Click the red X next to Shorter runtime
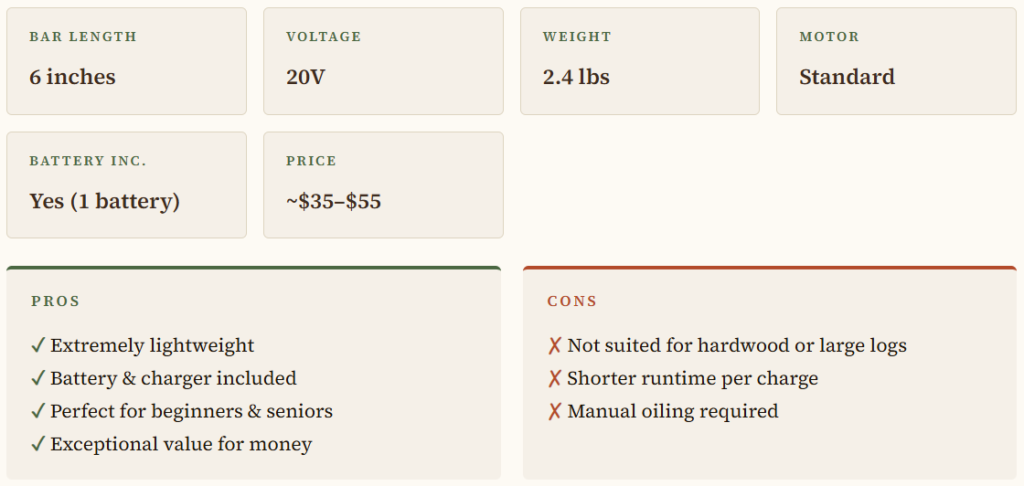The image size is (1024, 486). (x=555, y=379)
